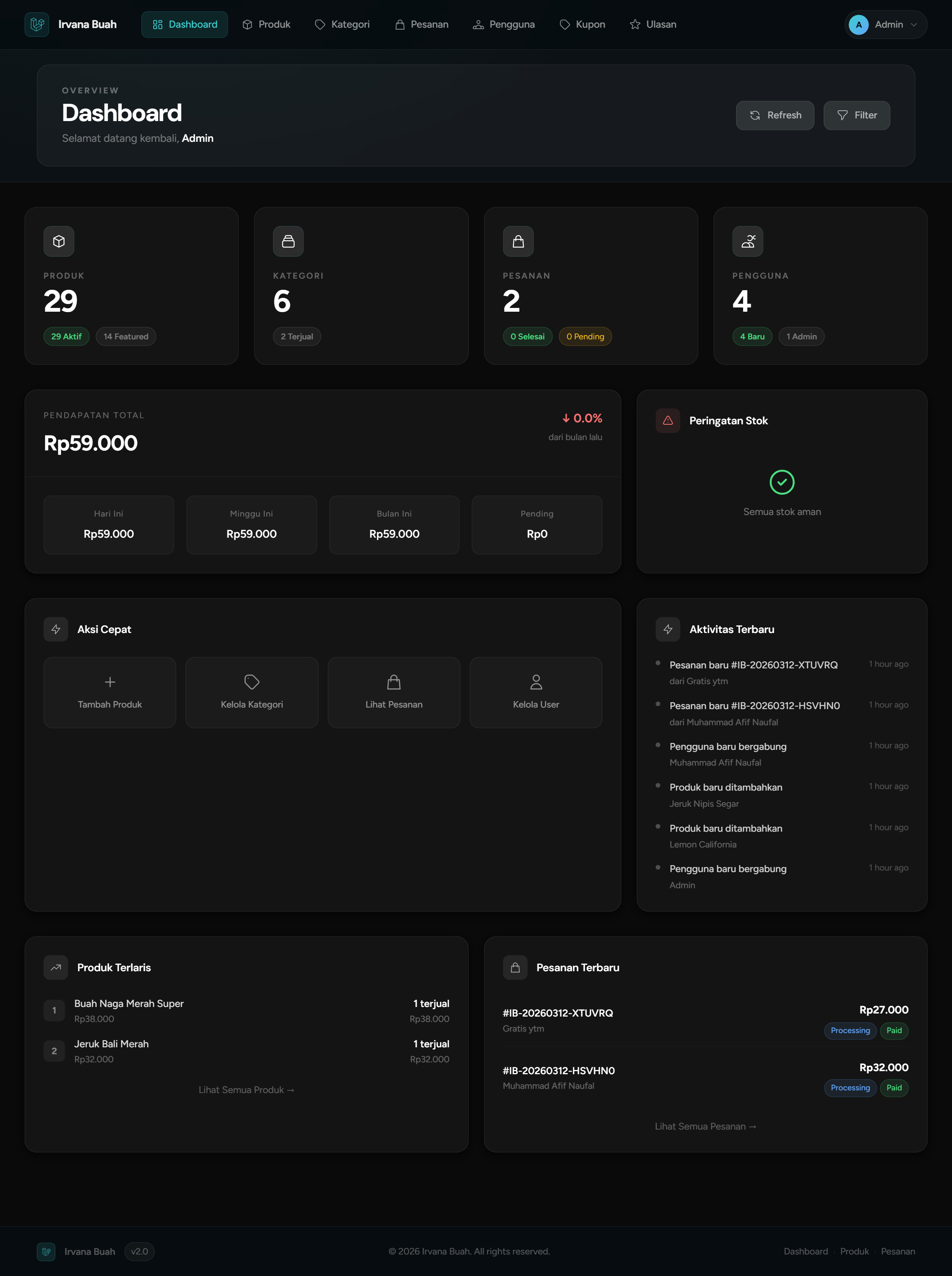Click the footer Irvana Buah logo icon
This screenshot has width=952, height=1276.
46,1251
